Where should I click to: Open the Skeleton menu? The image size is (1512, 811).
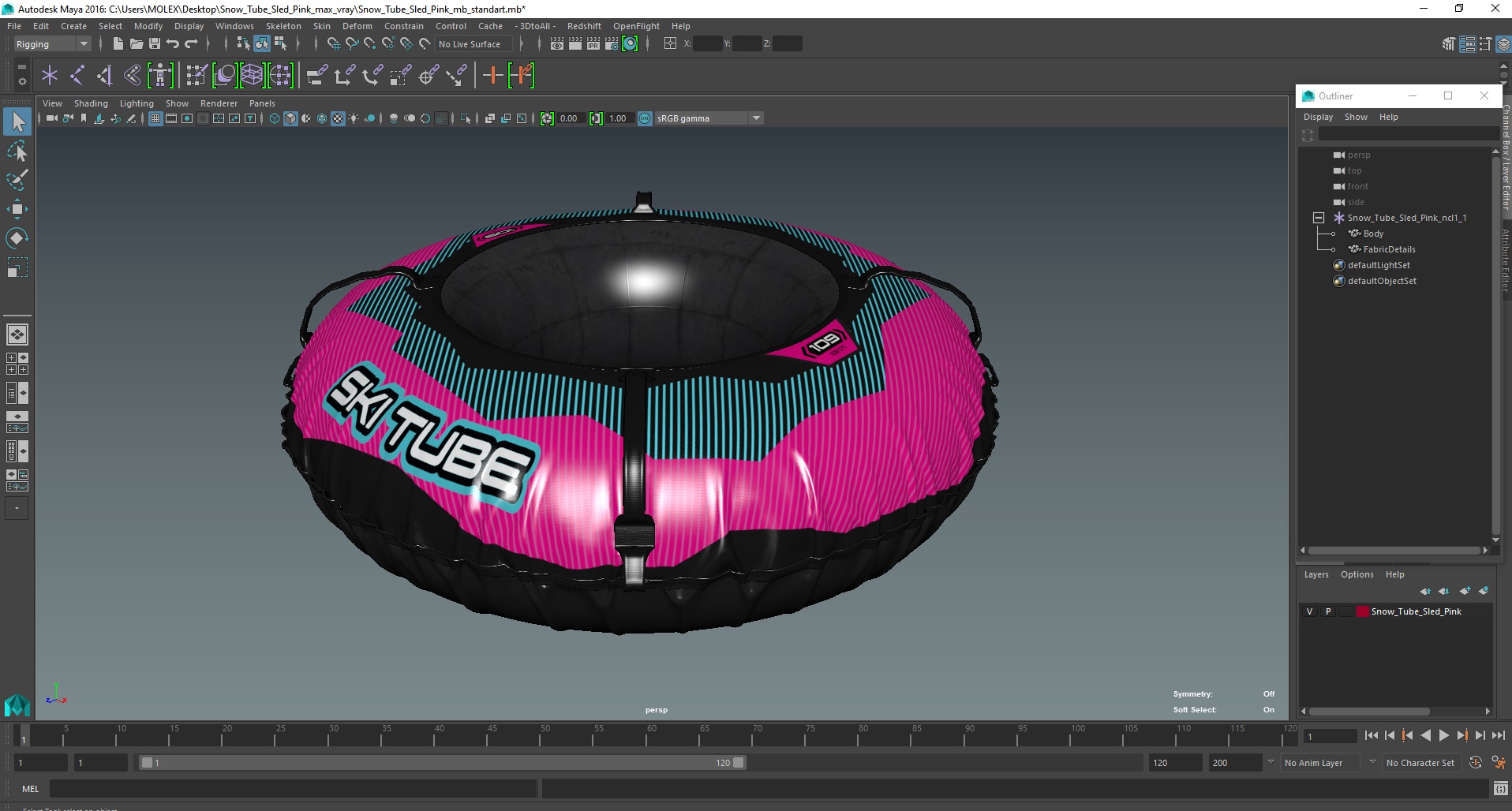click(x=283, y=26)
